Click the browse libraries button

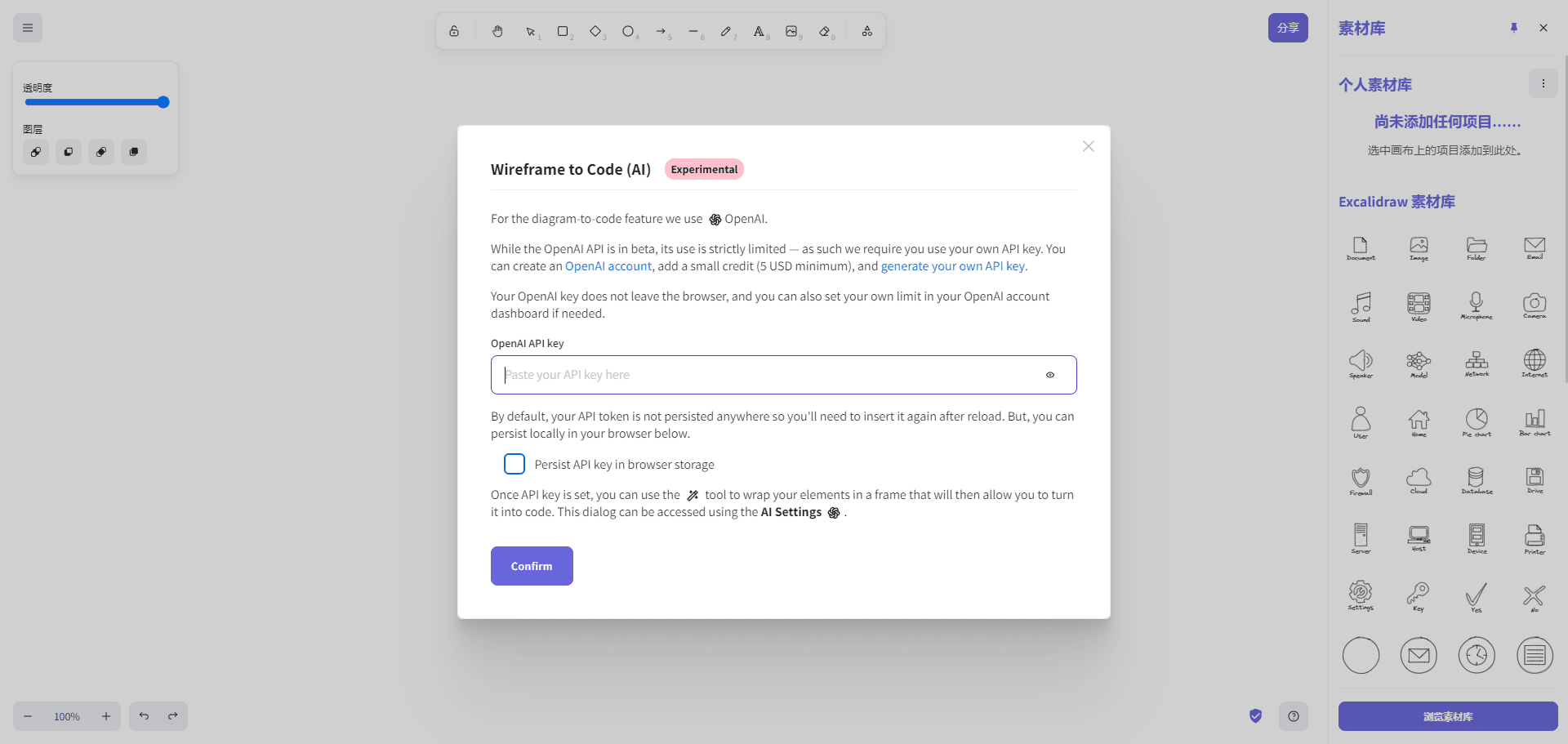tap(1448, 716)
